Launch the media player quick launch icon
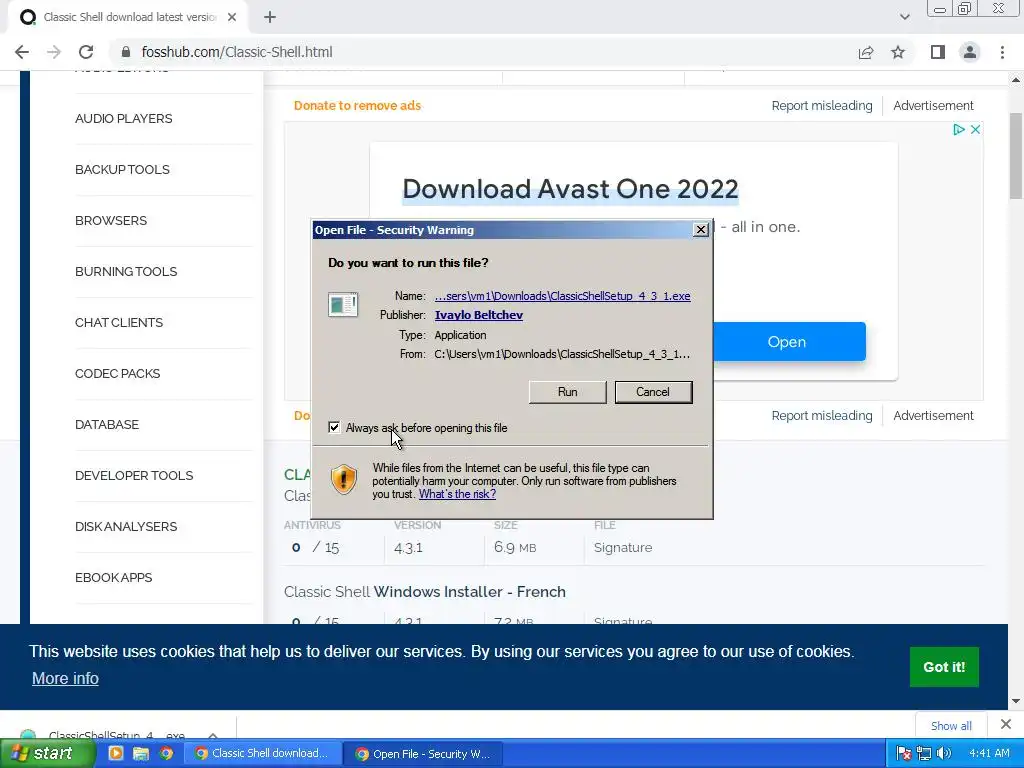 tap(116, 754)
